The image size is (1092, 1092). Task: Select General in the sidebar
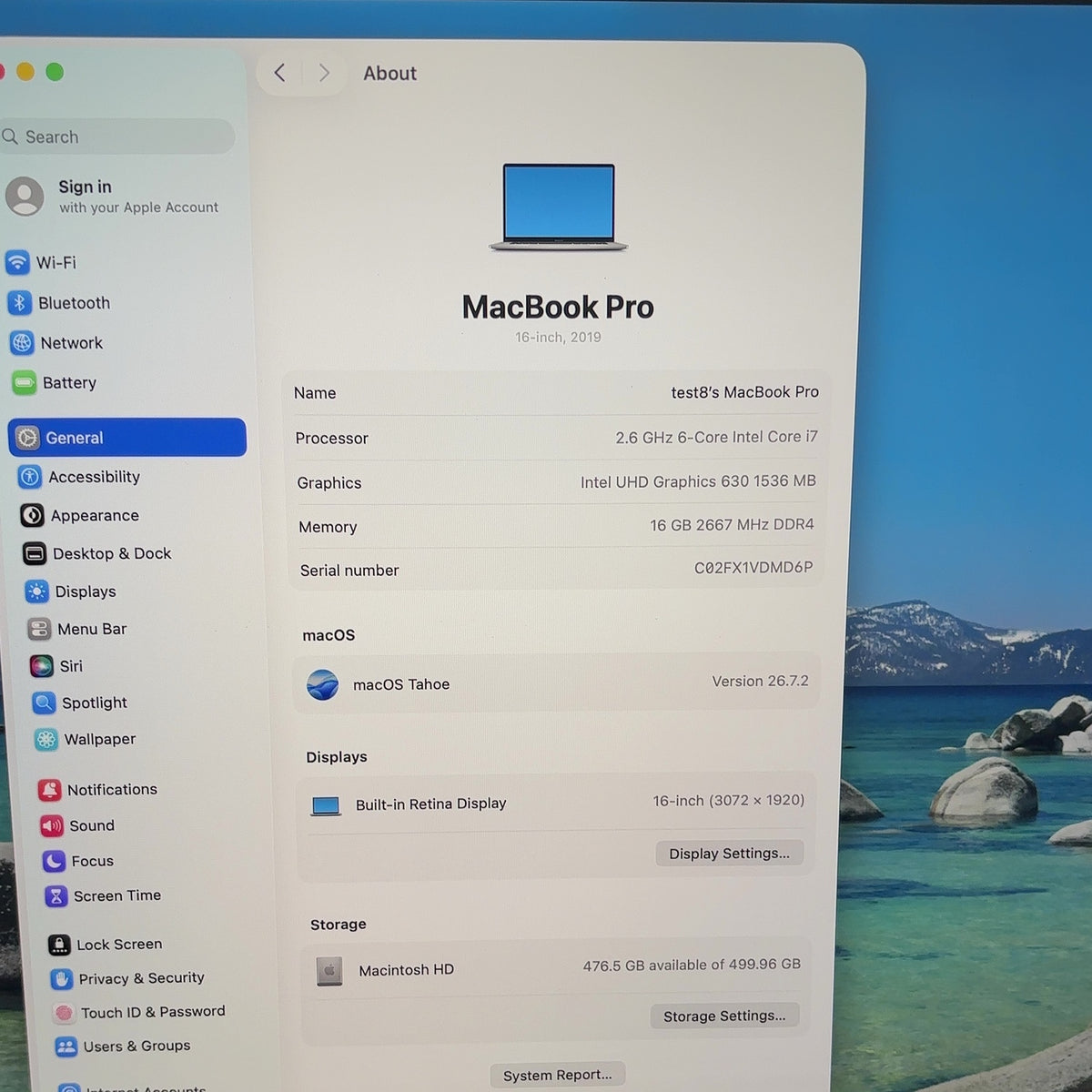coord(127,438)
